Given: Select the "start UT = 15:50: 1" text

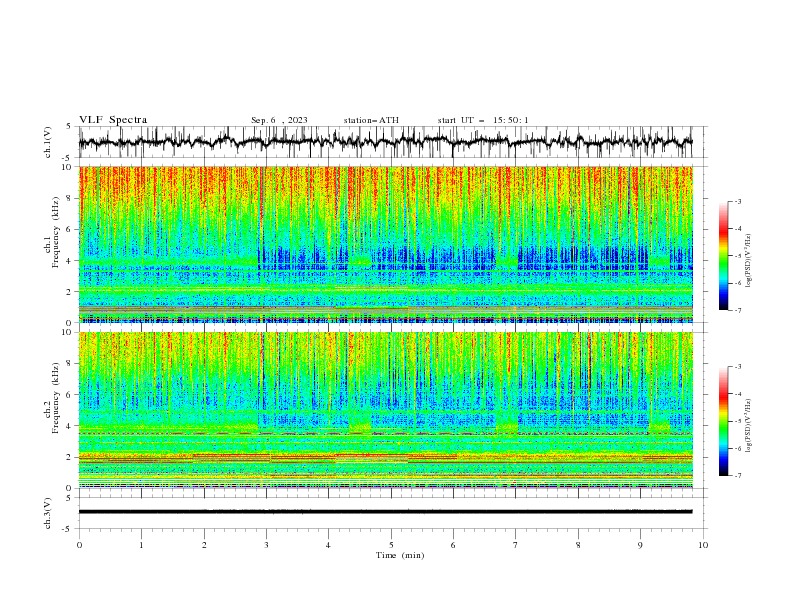Looking at the screenshot, I should point(483,120).
